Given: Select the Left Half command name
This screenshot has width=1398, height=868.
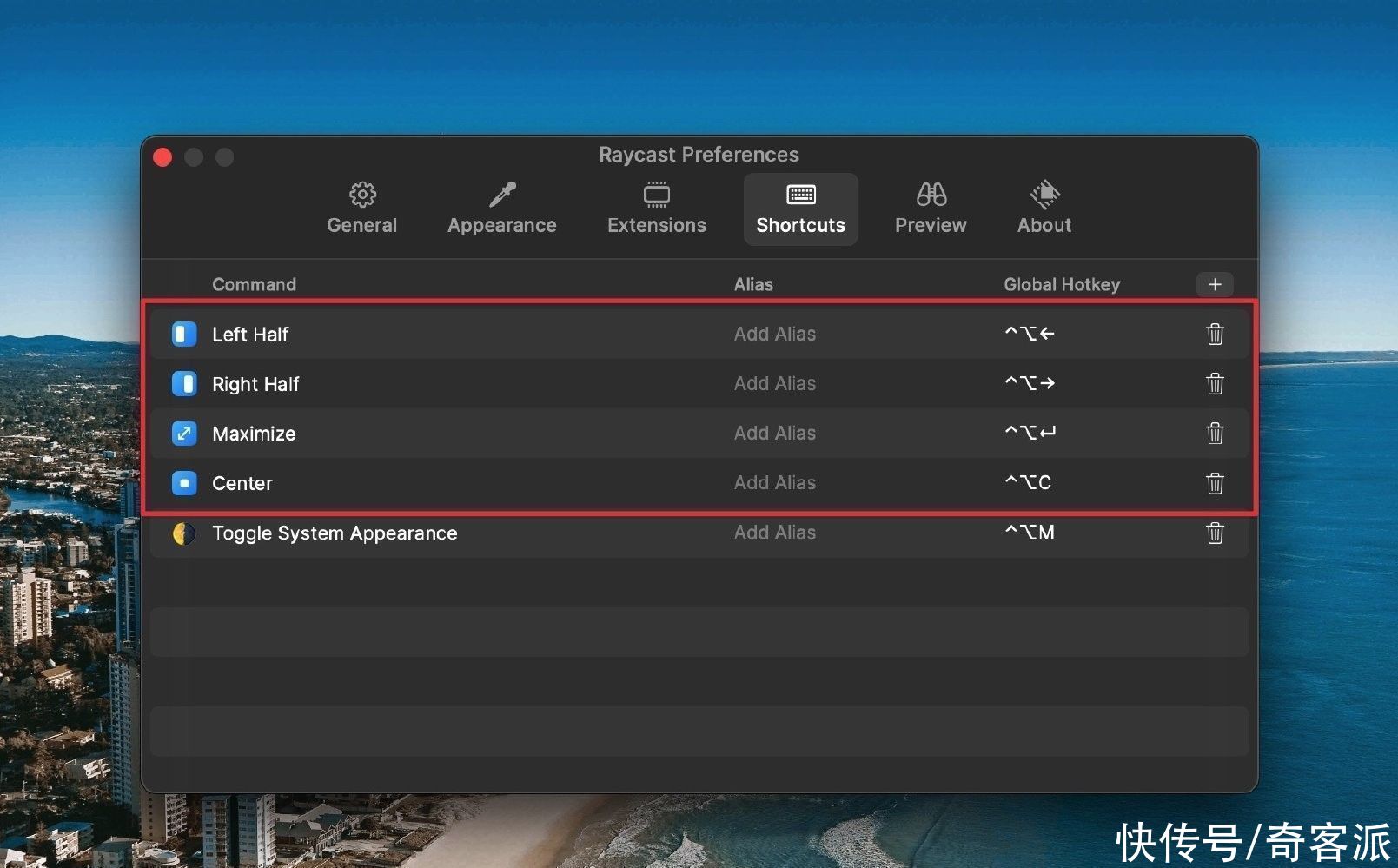Looking at the screenshot, I should (250, 335).
